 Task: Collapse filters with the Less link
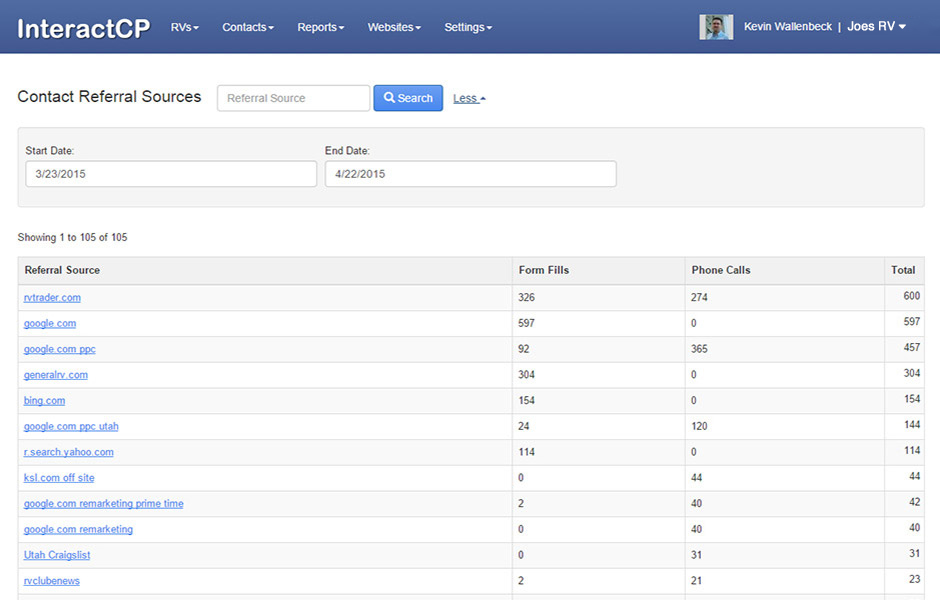469,98
